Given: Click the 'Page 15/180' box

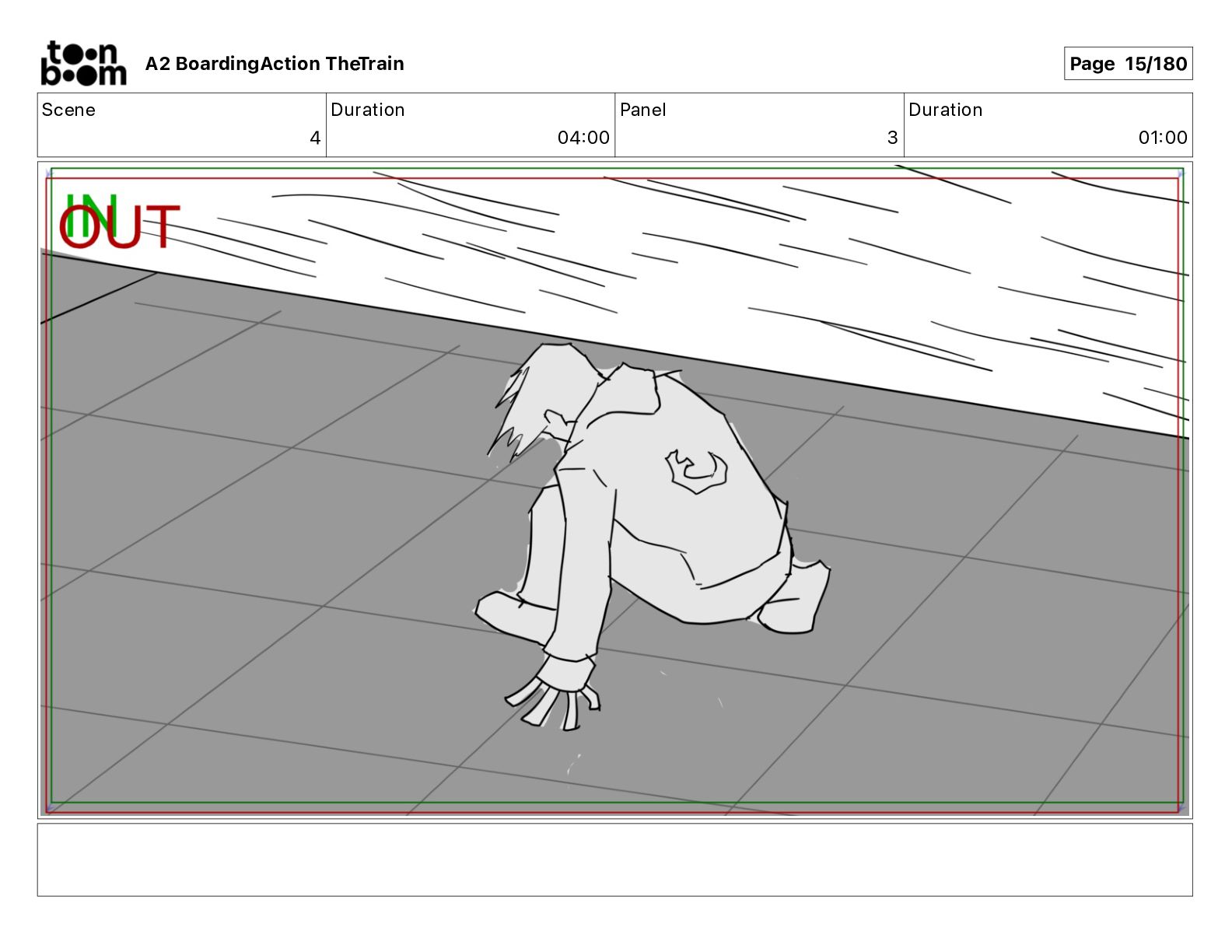Looking at the screenshot, I should pyautogui.click(x=1128, y=64).
